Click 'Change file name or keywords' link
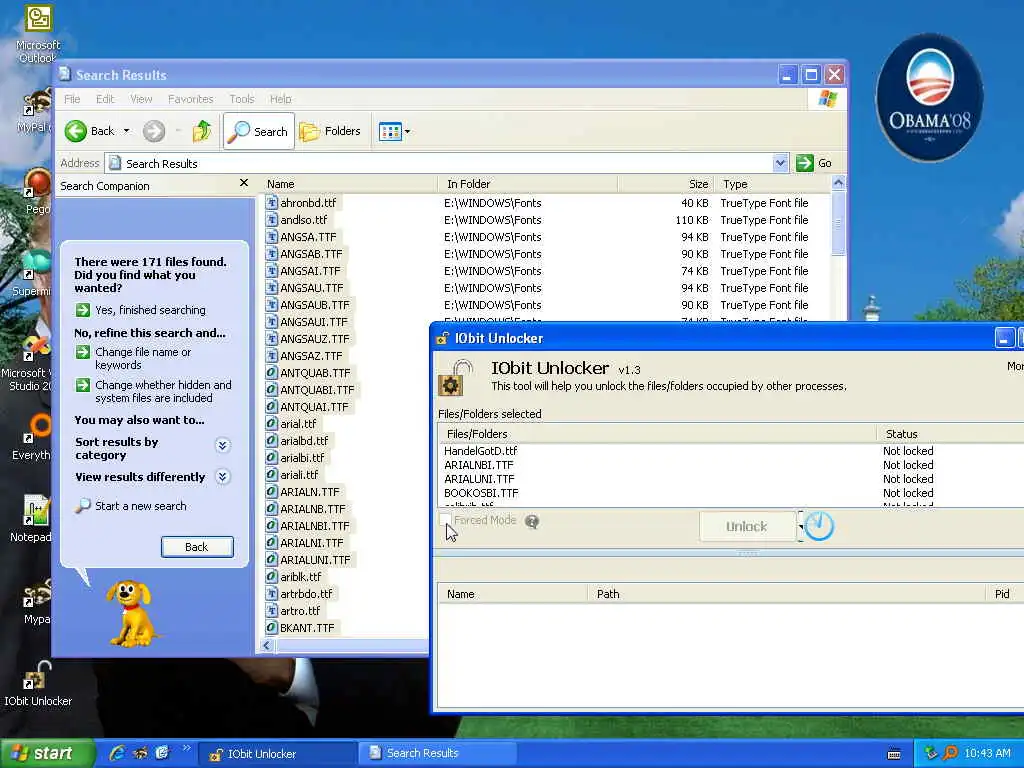The image size is (1024, 768). [143, 359]
